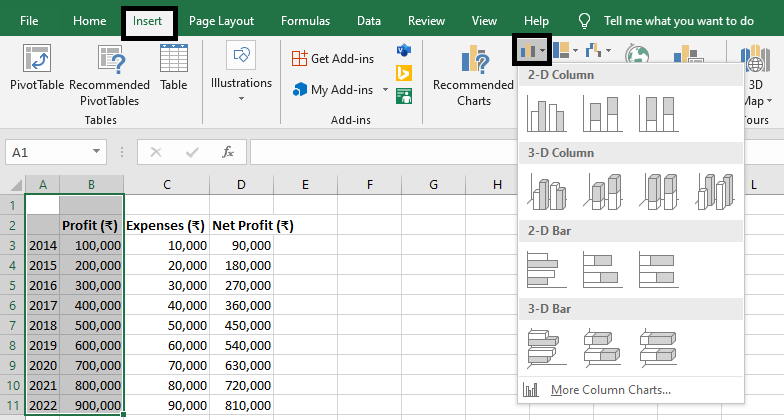Select 3-D Stacked Column chart
784x420 pixels.
click(x=602, y=192)
